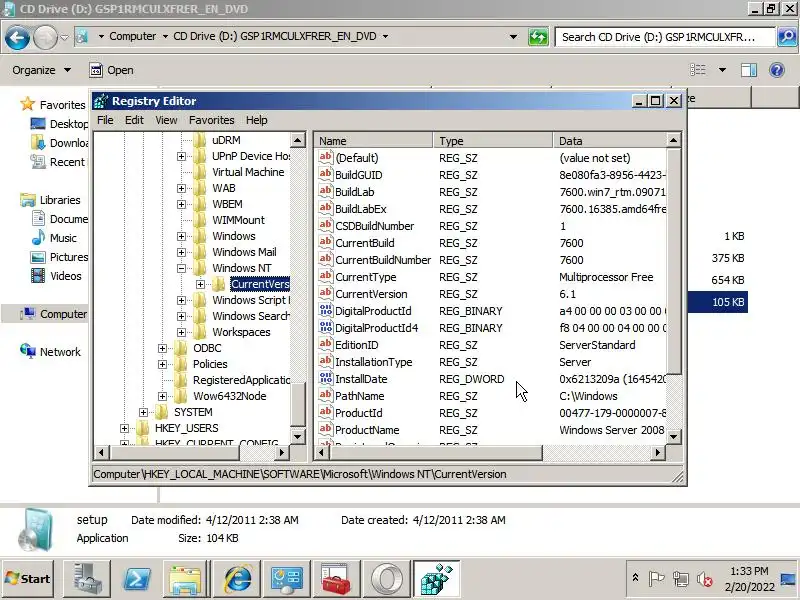The width and height of the screenshot is (800, 600).
Task: Click the Explorer search input field
Action: tap(665, 37)
